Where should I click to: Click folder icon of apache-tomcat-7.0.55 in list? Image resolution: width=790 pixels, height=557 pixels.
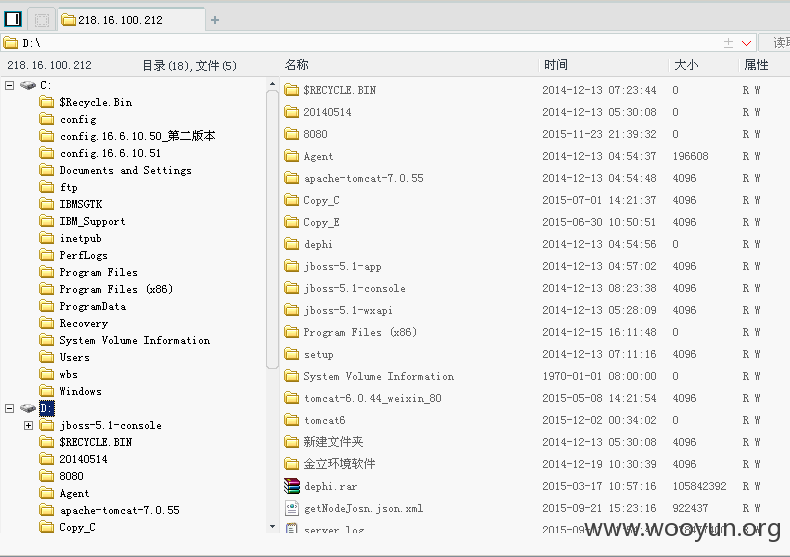pos(292,178)
